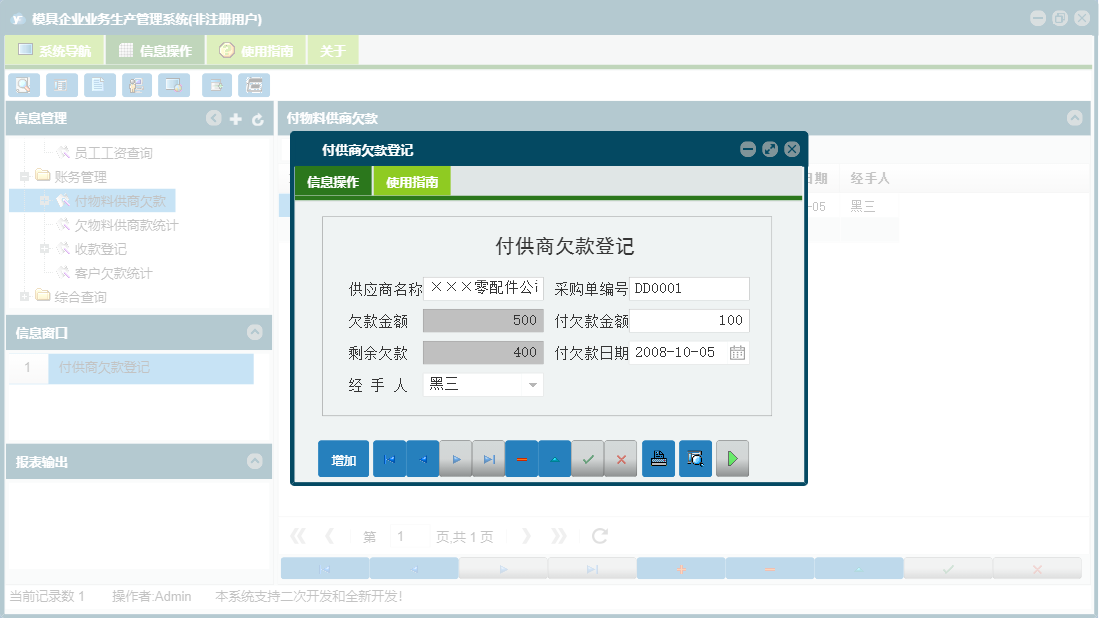Click the report document icon in the top toolbar
Screen dimensions: 1099x618
coord(99,85)
